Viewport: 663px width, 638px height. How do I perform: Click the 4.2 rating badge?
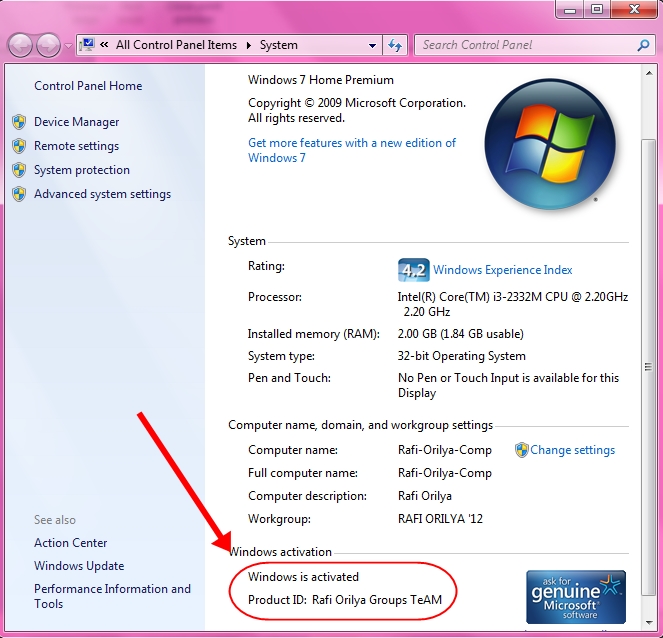414,270
